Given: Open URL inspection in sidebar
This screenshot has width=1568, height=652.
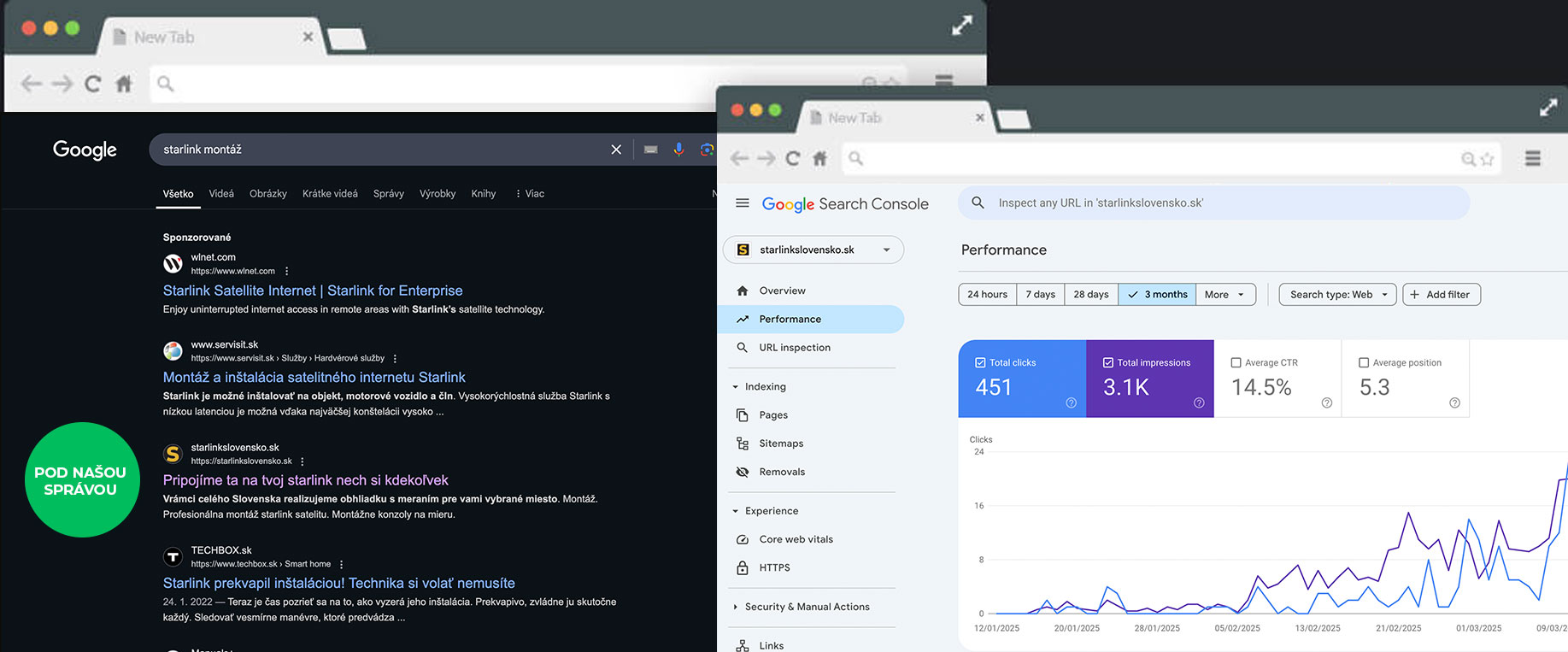Looking at the screenshot, I should [x=811, y=348].
